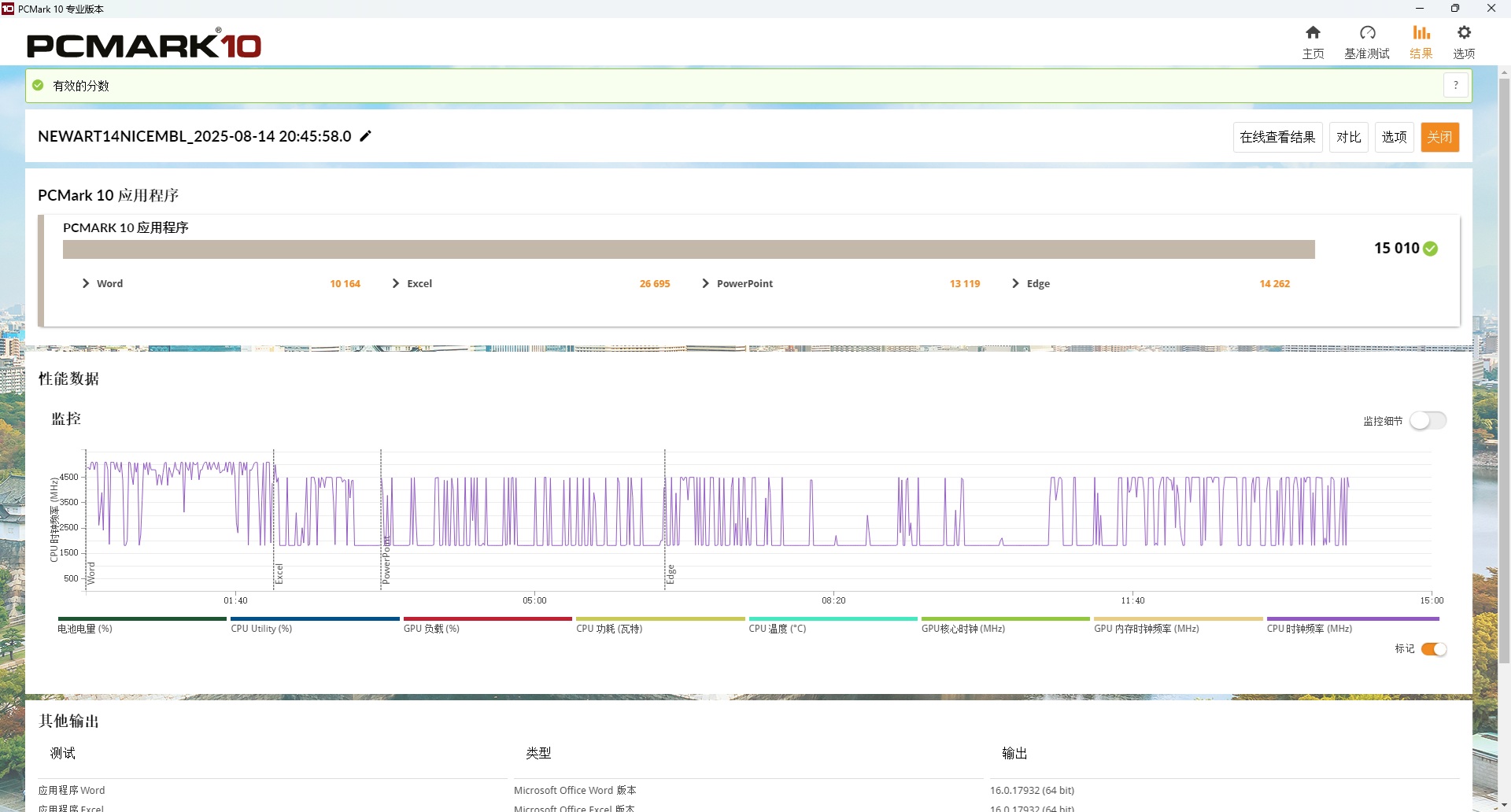The width and height of the screenshot is (1511, 812).
Task: Click the 对比 compare button
Action: click(x=1348, y=137)
